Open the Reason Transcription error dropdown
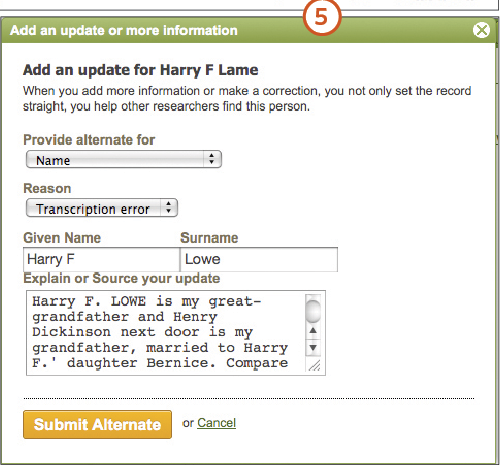Image resolution: width=500 pixels, height=465 pixels. pyautogui.click(x=102, y=208)
